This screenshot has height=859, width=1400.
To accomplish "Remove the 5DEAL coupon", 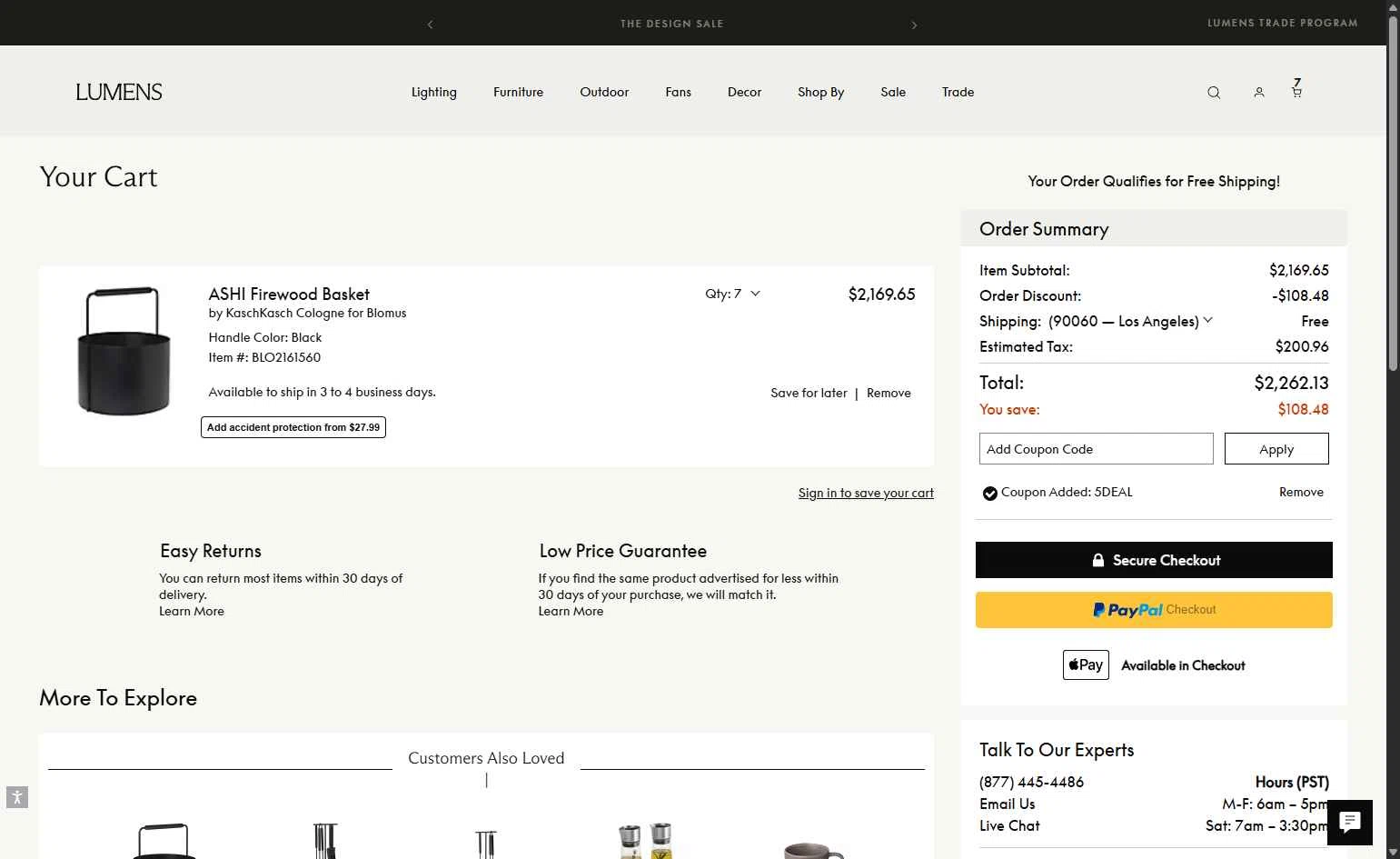I will 1301,492.
